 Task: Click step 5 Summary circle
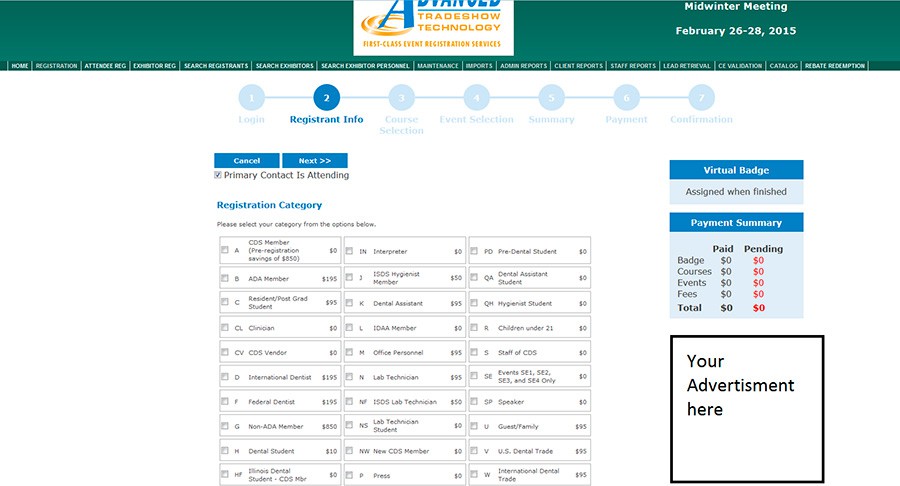(x=551, y=98)
